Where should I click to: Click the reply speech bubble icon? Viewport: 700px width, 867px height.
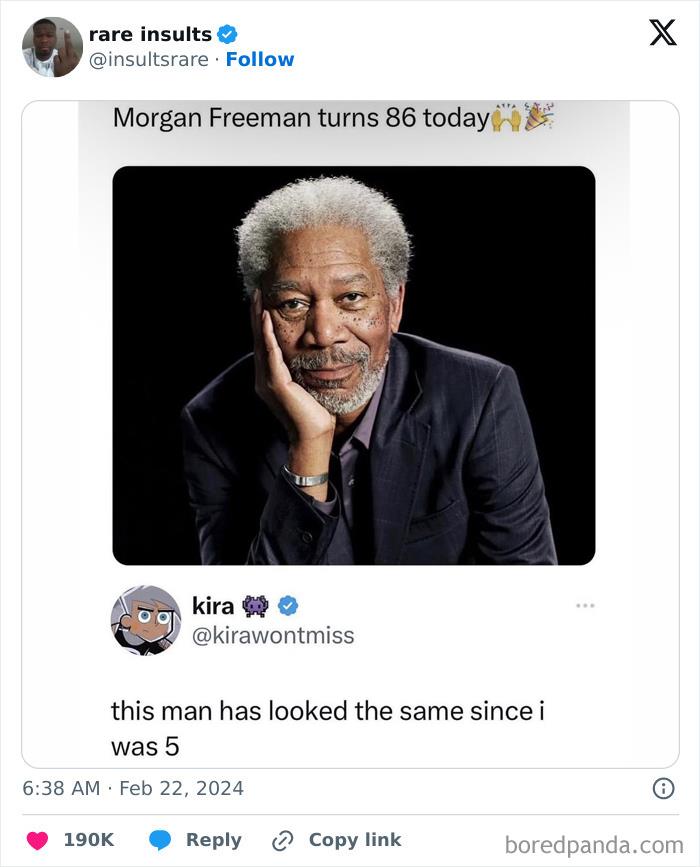pyautogui.click(x=160, y=841)
